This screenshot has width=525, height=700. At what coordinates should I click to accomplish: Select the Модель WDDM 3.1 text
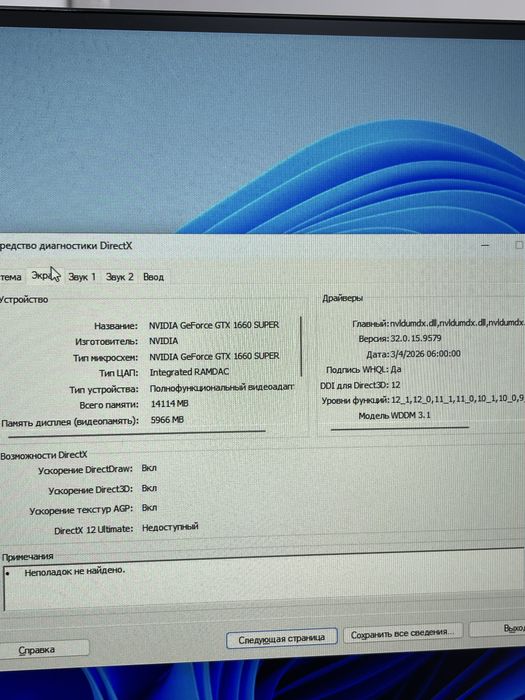(x=394, y=415)
